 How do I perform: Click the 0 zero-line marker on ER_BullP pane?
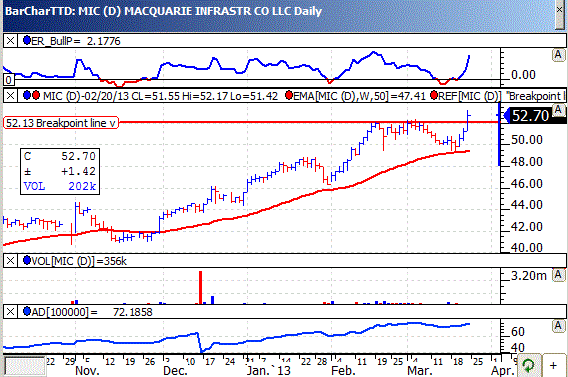pyautogui.click(x=9, y=79)
